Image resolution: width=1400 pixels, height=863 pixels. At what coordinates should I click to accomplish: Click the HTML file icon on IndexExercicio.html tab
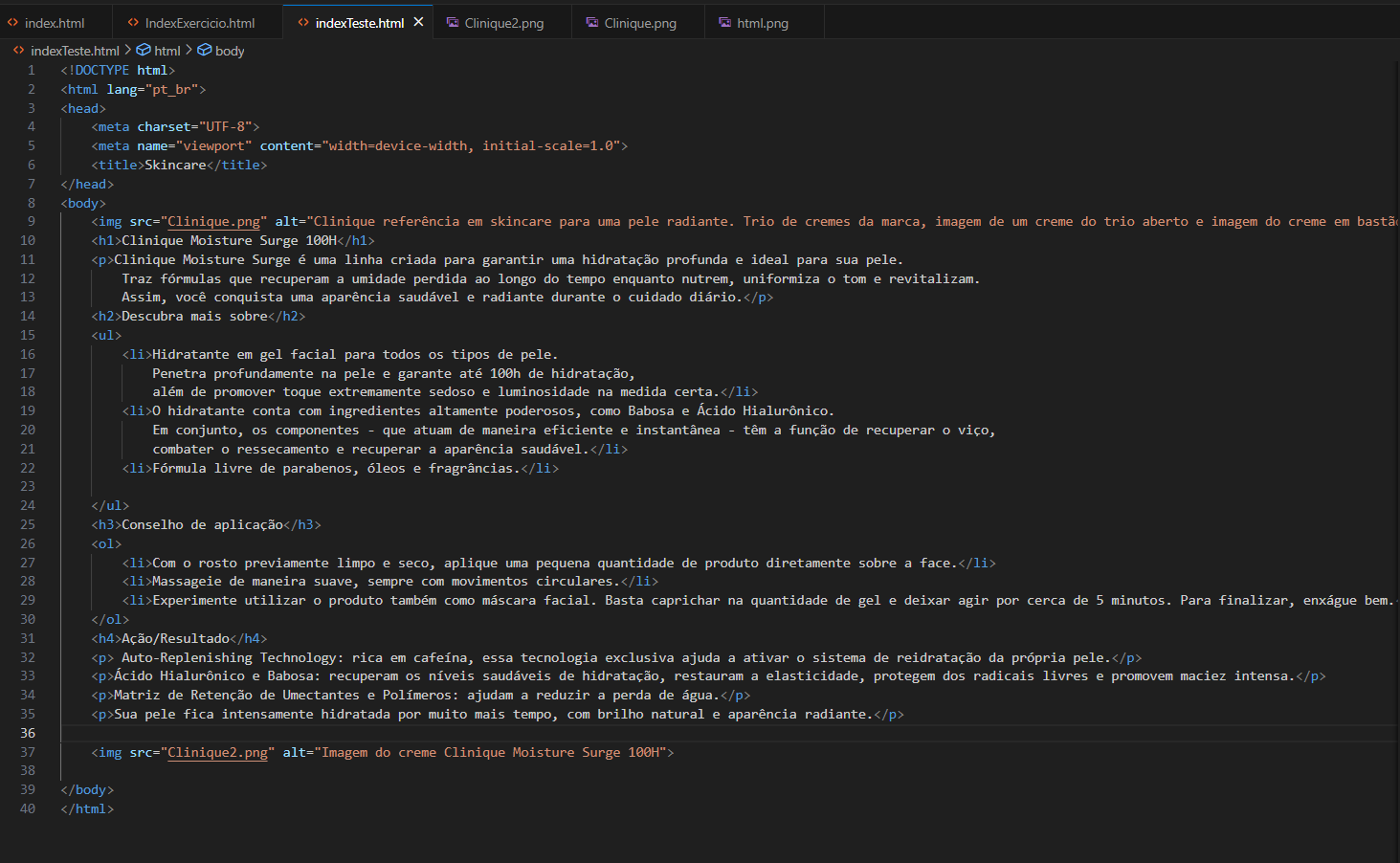point(133,23)
